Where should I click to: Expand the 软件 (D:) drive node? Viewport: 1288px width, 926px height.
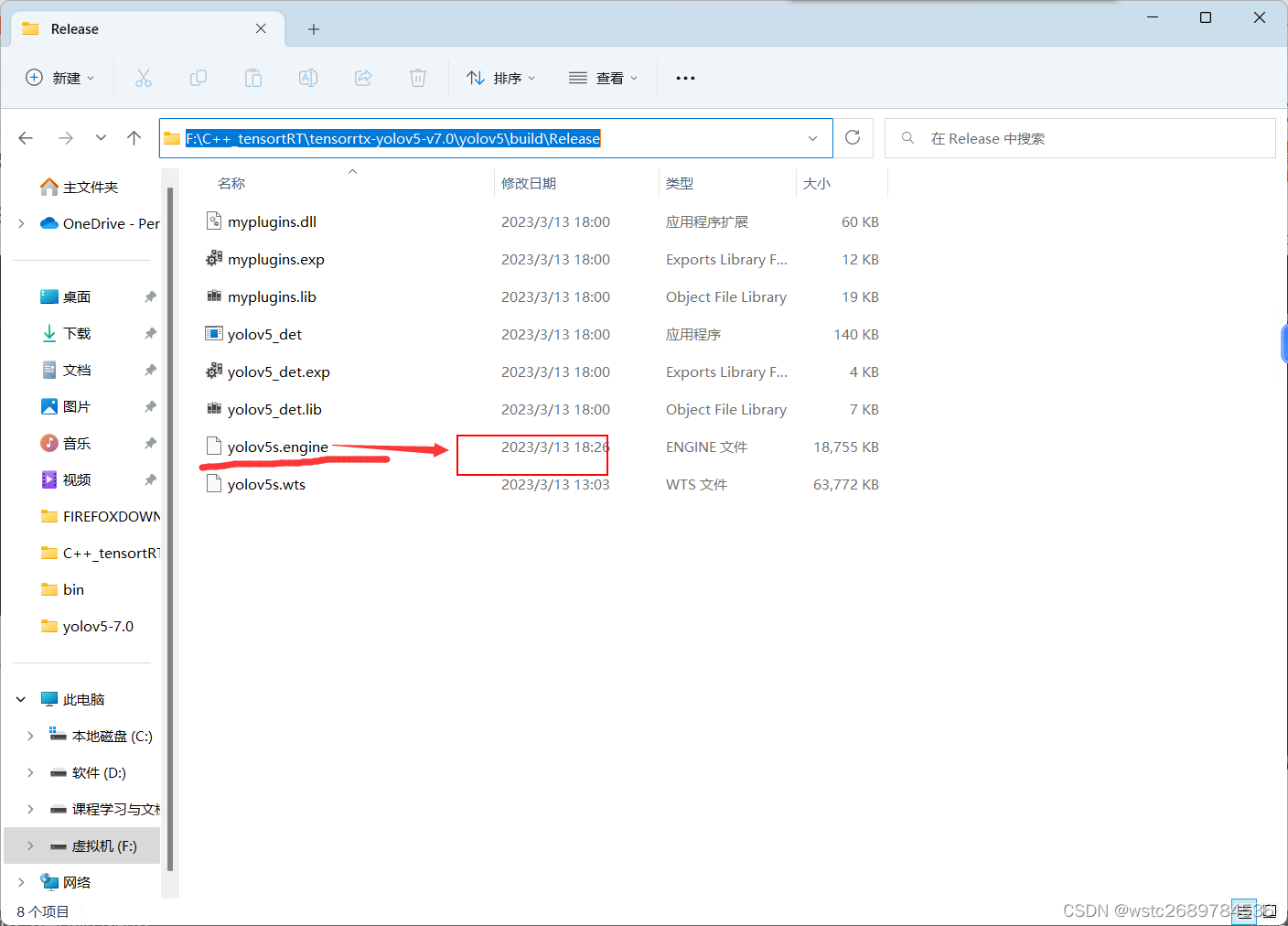30,772
